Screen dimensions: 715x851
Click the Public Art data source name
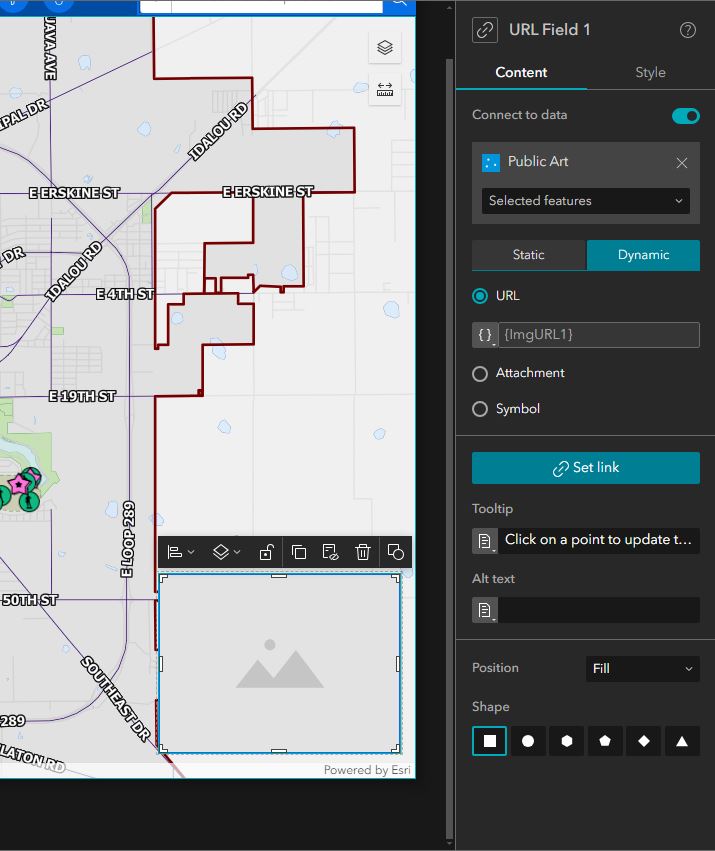(537, 161)
